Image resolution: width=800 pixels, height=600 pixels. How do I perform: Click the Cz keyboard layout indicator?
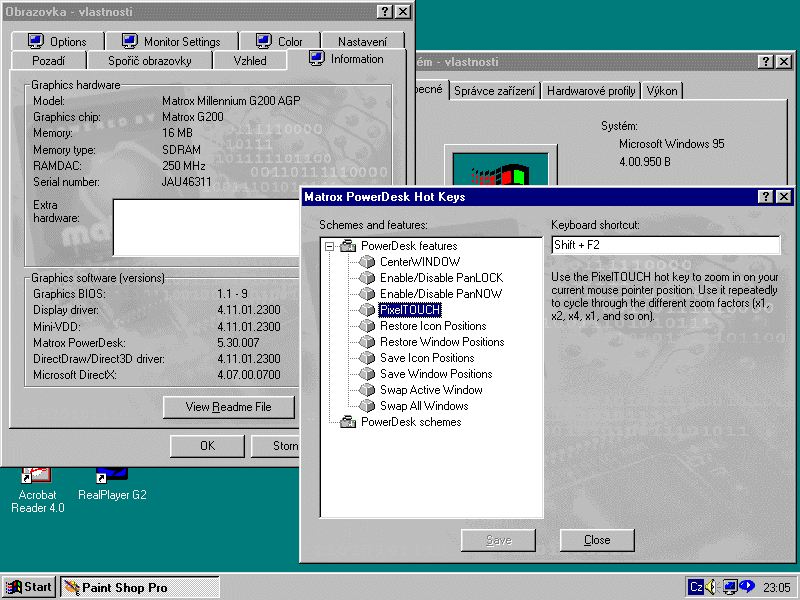[x=695, y=587]
